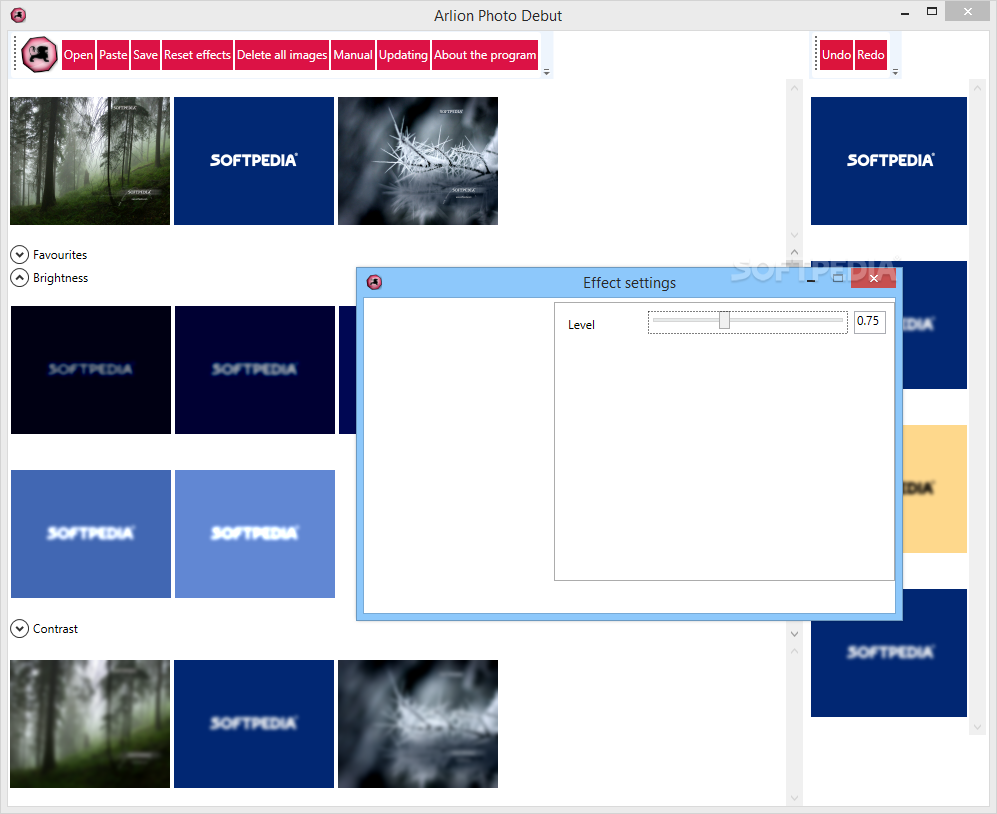Apply the lightest blue brightness preset thumbnail
This screenshot has width=997, height=814.
click(x=255, y=534)
